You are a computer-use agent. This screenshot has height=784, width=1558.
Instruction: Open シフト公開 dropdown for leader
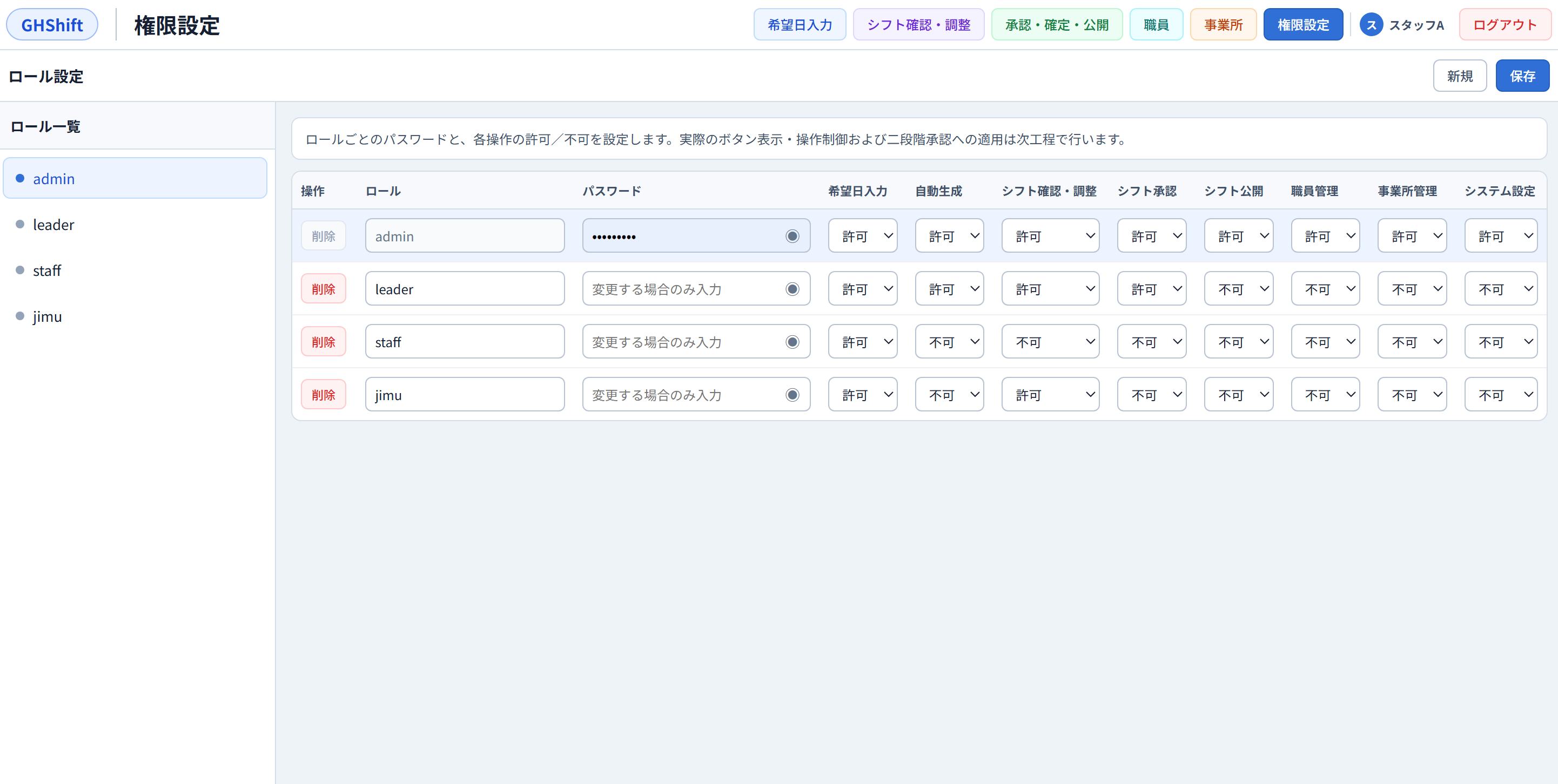point(1238,289)
